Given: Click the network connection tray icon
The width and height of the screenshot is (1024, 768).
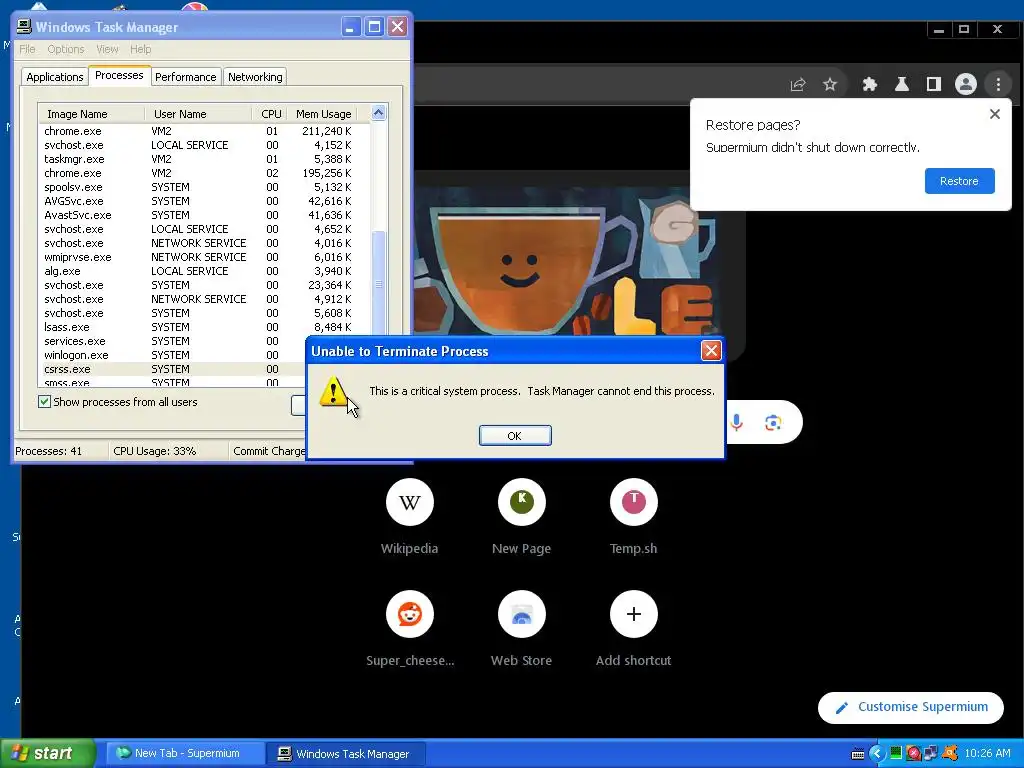Looking at the screenshot, I should (931, 754).
